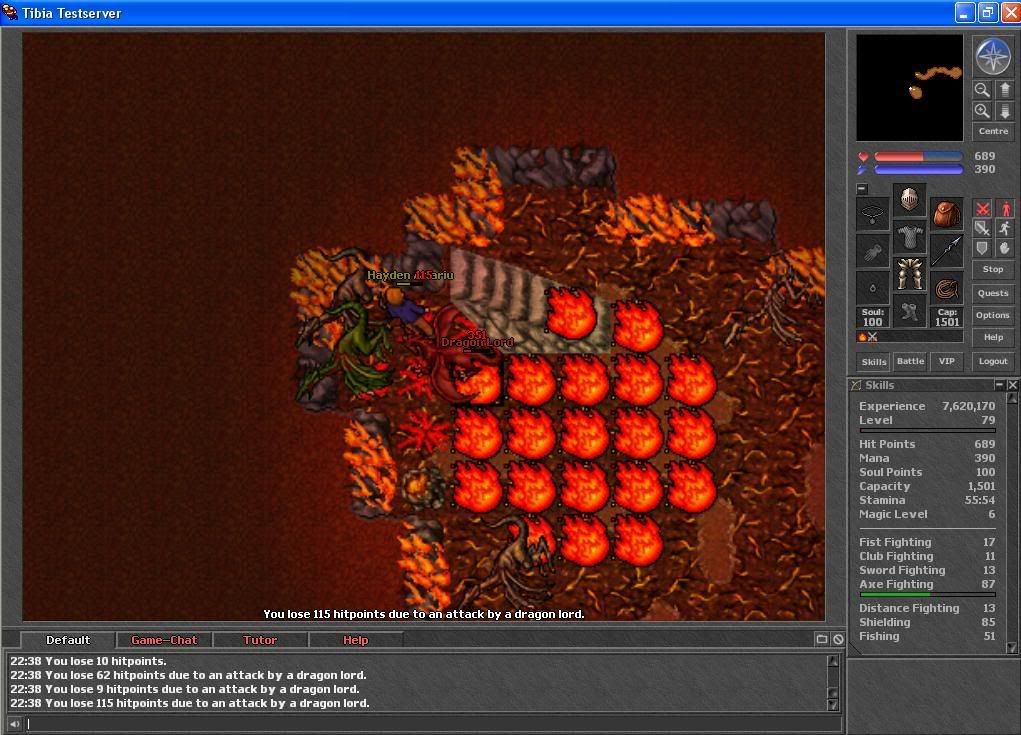Select the rope in ammo slot
The image size is (1021, 735).
(947, 288)
